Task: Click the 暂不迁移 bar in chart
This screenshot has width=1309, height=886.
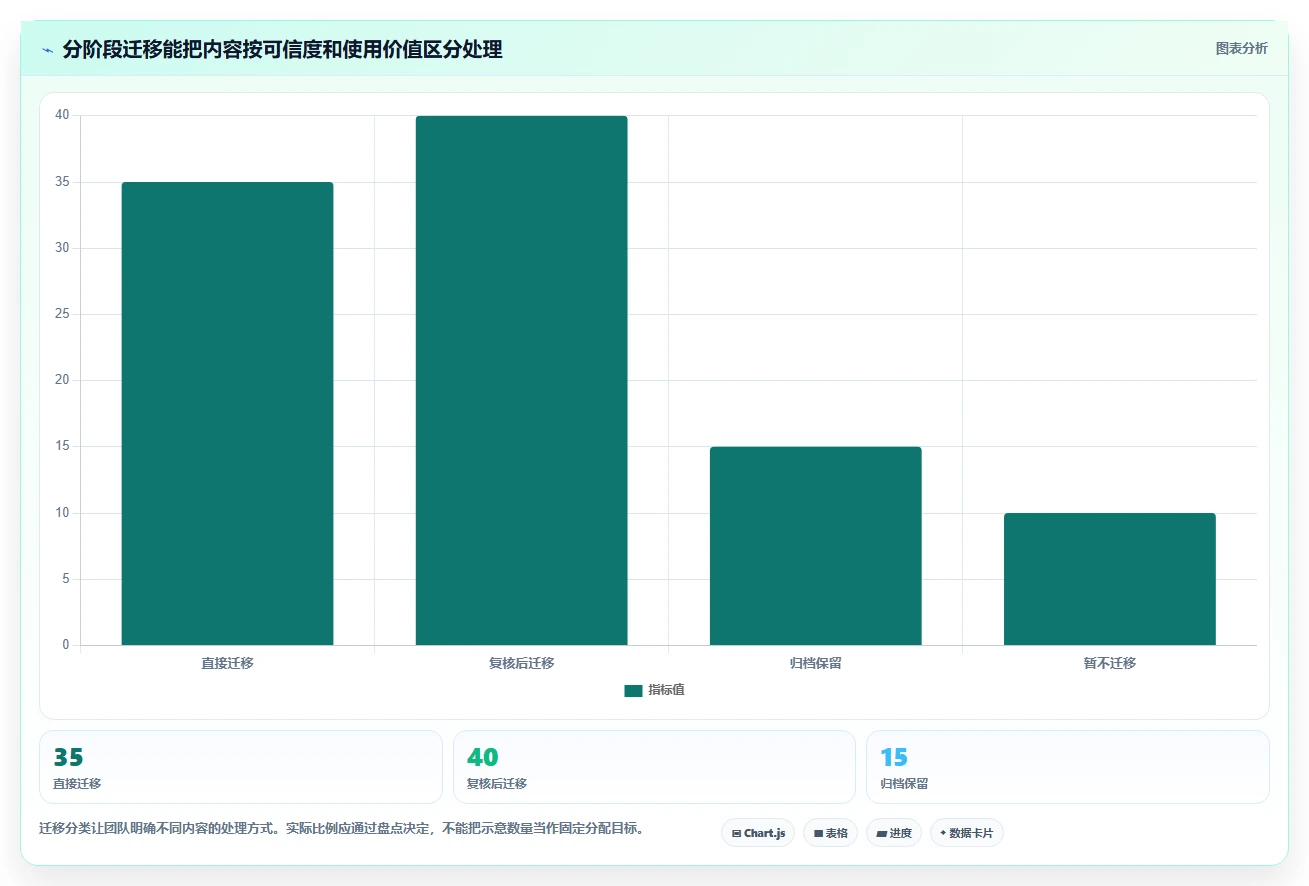Action: [x=1109, y=579]
